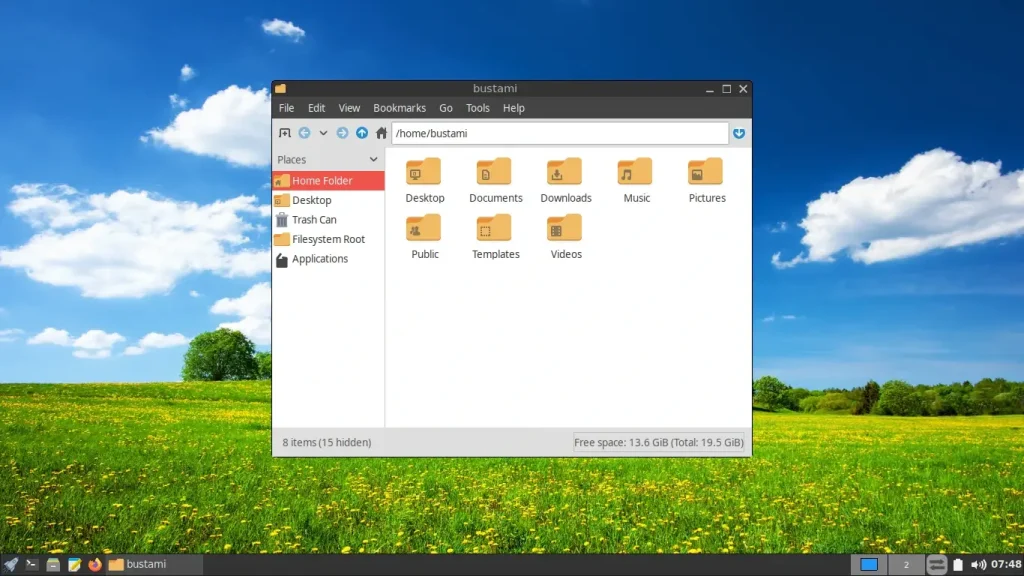Open the Go menu
Viewport: 1024px width, 576px height.
click(x=445, y=108)
